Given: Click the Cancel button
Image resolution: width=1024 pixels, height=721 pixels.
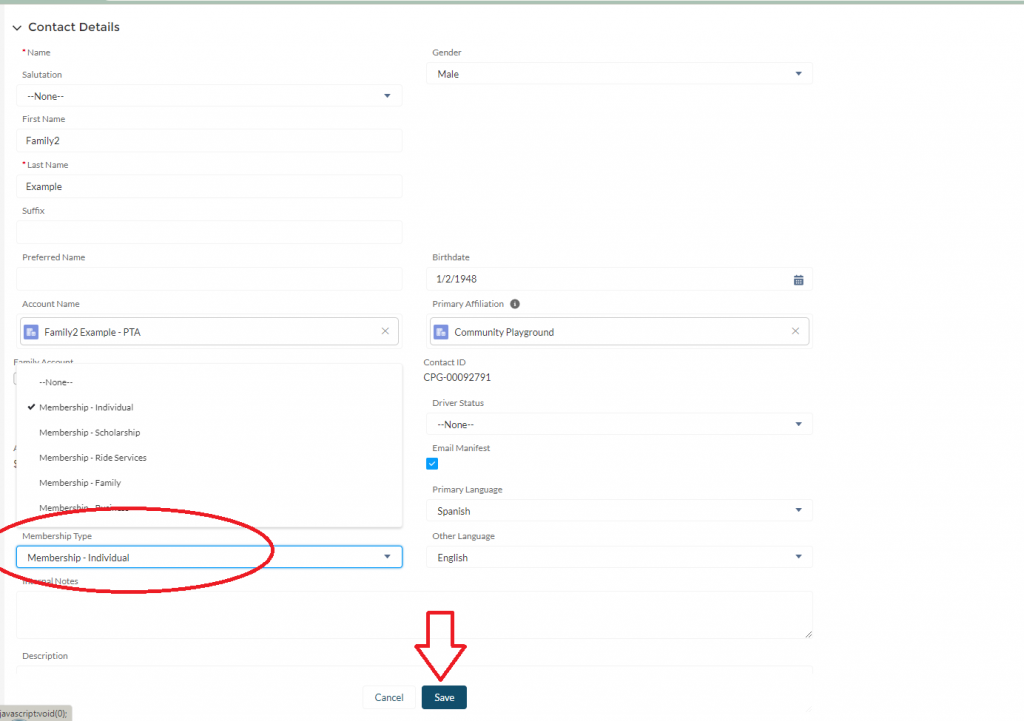Looking at the screenshot, I should (x=388, y=697).
